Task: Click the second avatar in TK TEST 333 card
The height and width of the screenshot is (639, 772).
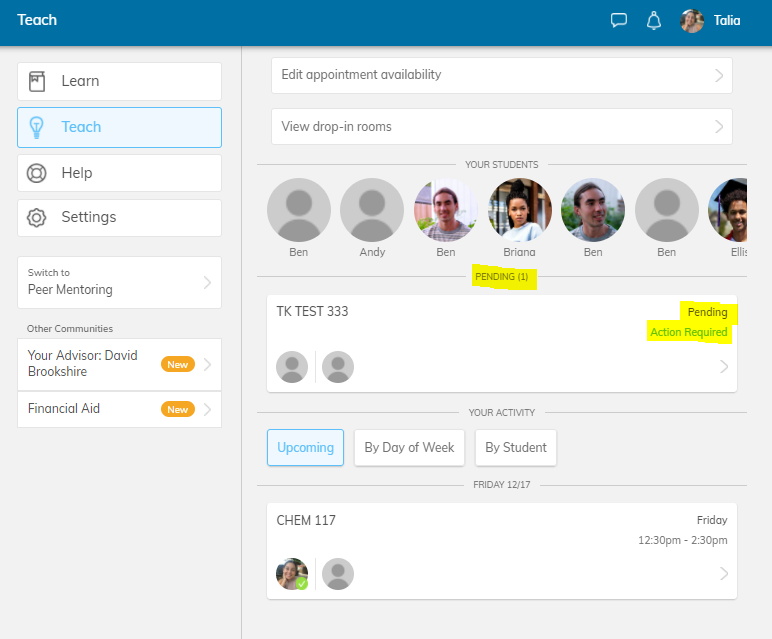Action: pos(338,367)
